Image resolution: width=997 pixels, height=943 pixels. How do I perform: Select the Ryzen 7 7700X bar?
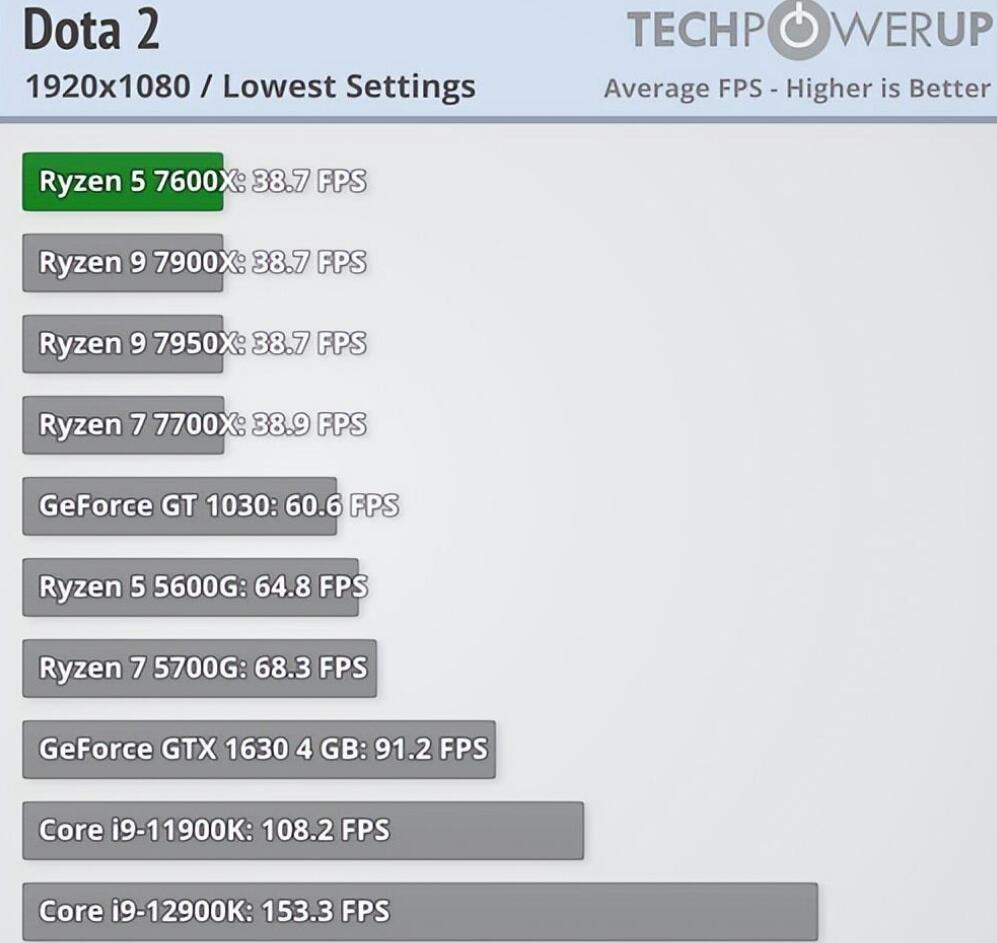(x=122, y=425)
